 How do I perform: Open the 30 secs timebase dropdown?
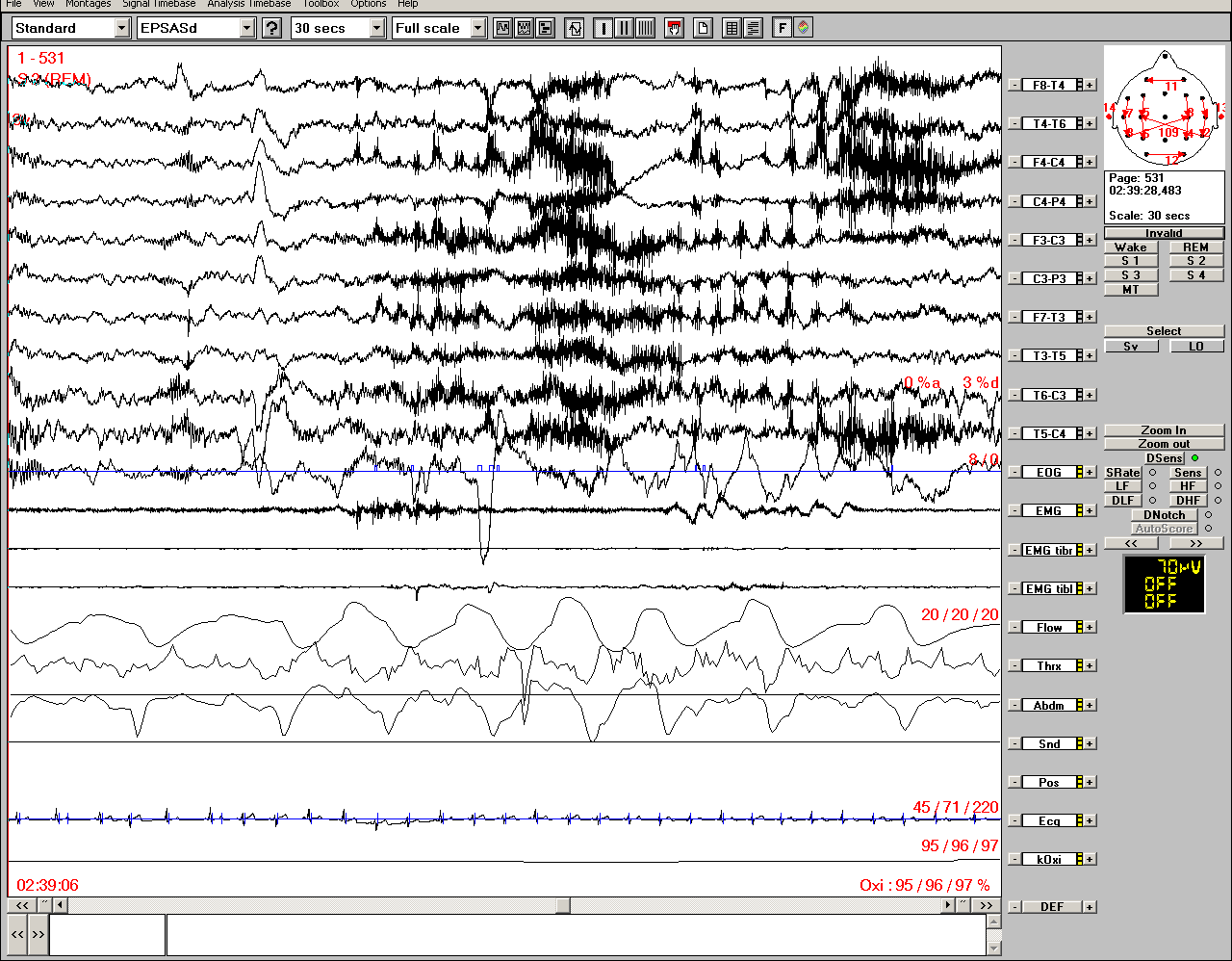click(x=376, y=28)
